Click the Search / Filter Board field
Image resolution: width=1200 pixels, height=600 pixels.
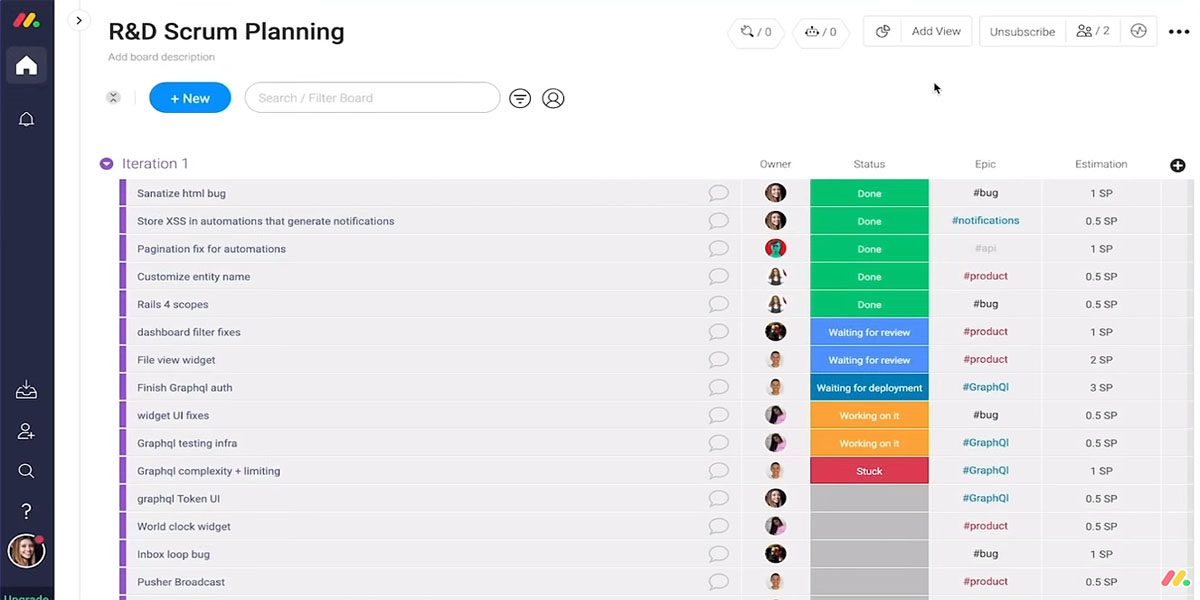pos(372,97)
